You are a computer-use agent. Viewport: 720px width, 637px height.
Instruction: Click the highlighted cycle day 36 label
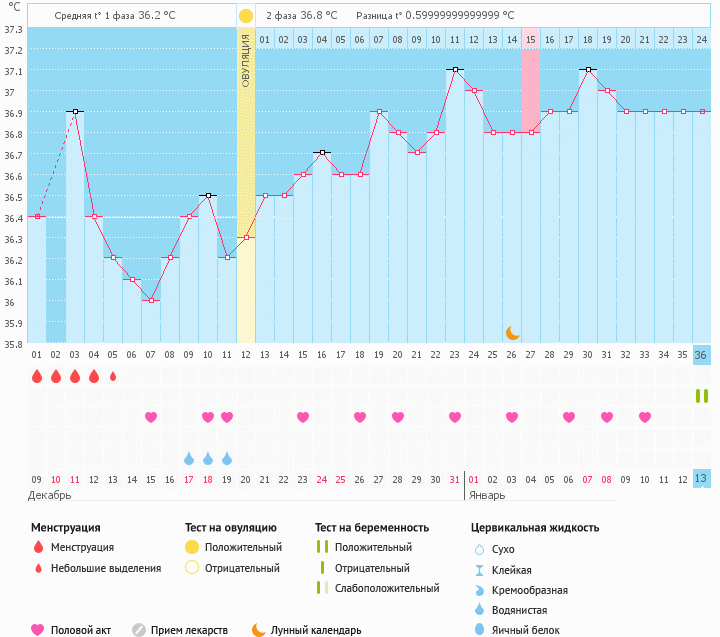pyautogui.click(x=701, y=355)
